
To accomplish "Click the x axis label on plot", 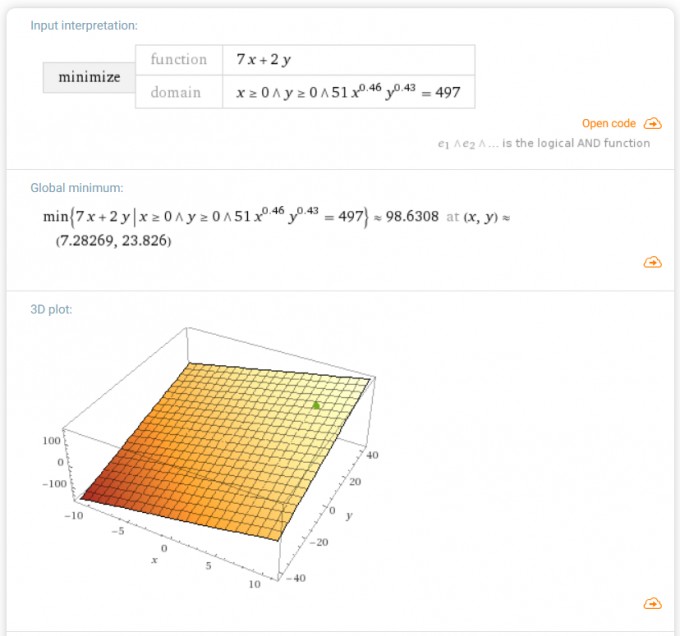I will (154, 560).
